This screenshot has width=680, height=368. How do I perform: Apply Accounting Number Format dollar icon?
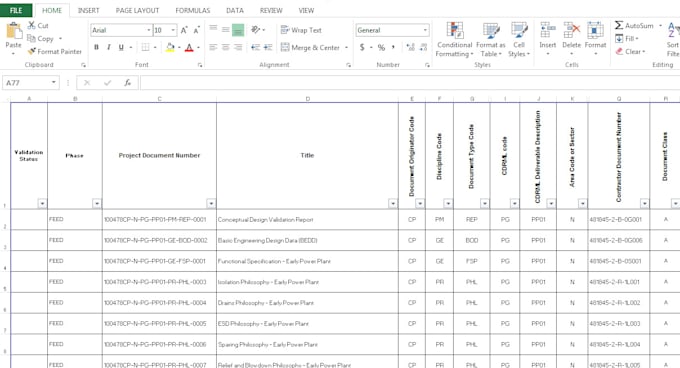click(362, 47)
